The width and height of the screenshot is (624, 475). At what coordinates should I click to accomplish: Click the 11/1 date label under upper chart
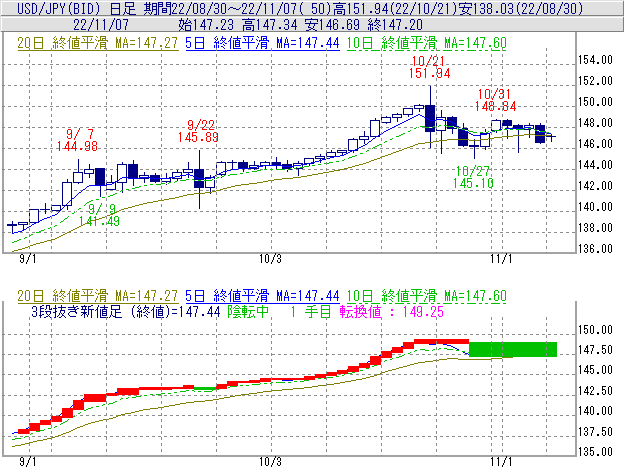tap(501, 259)
